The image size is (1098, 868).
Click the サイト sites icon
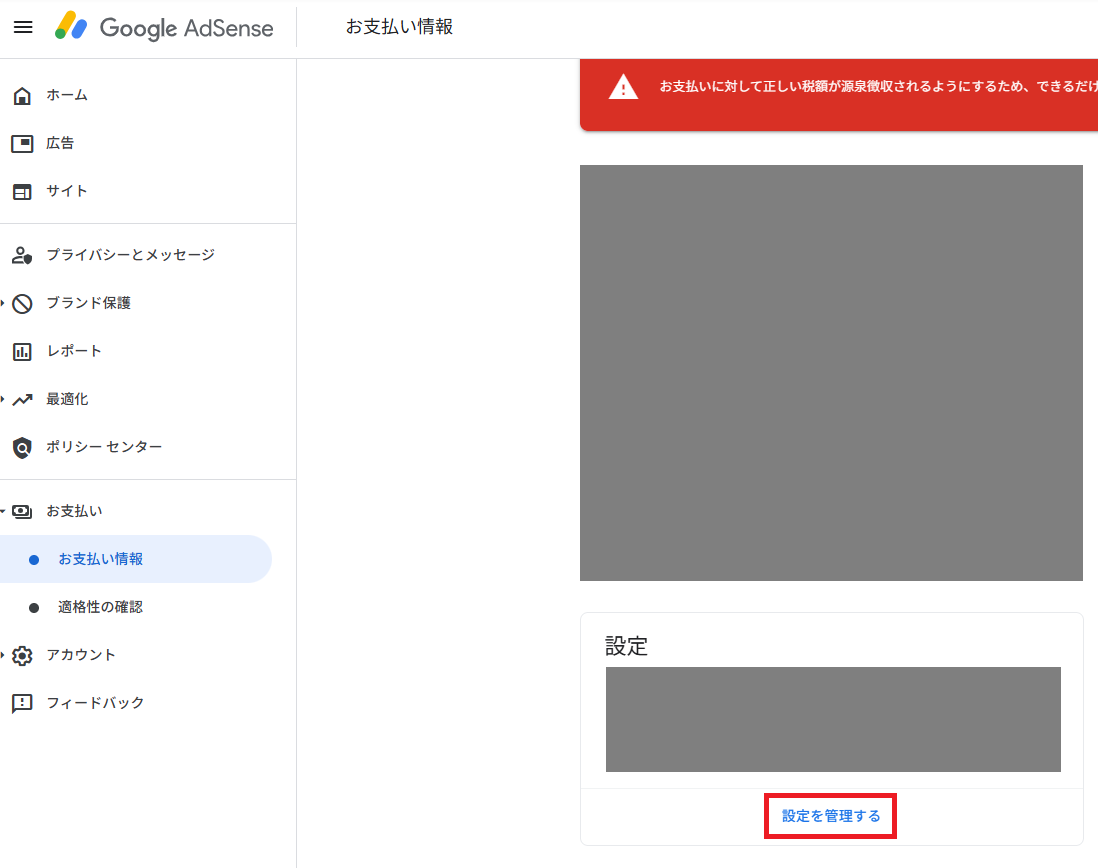coord(22,192)
